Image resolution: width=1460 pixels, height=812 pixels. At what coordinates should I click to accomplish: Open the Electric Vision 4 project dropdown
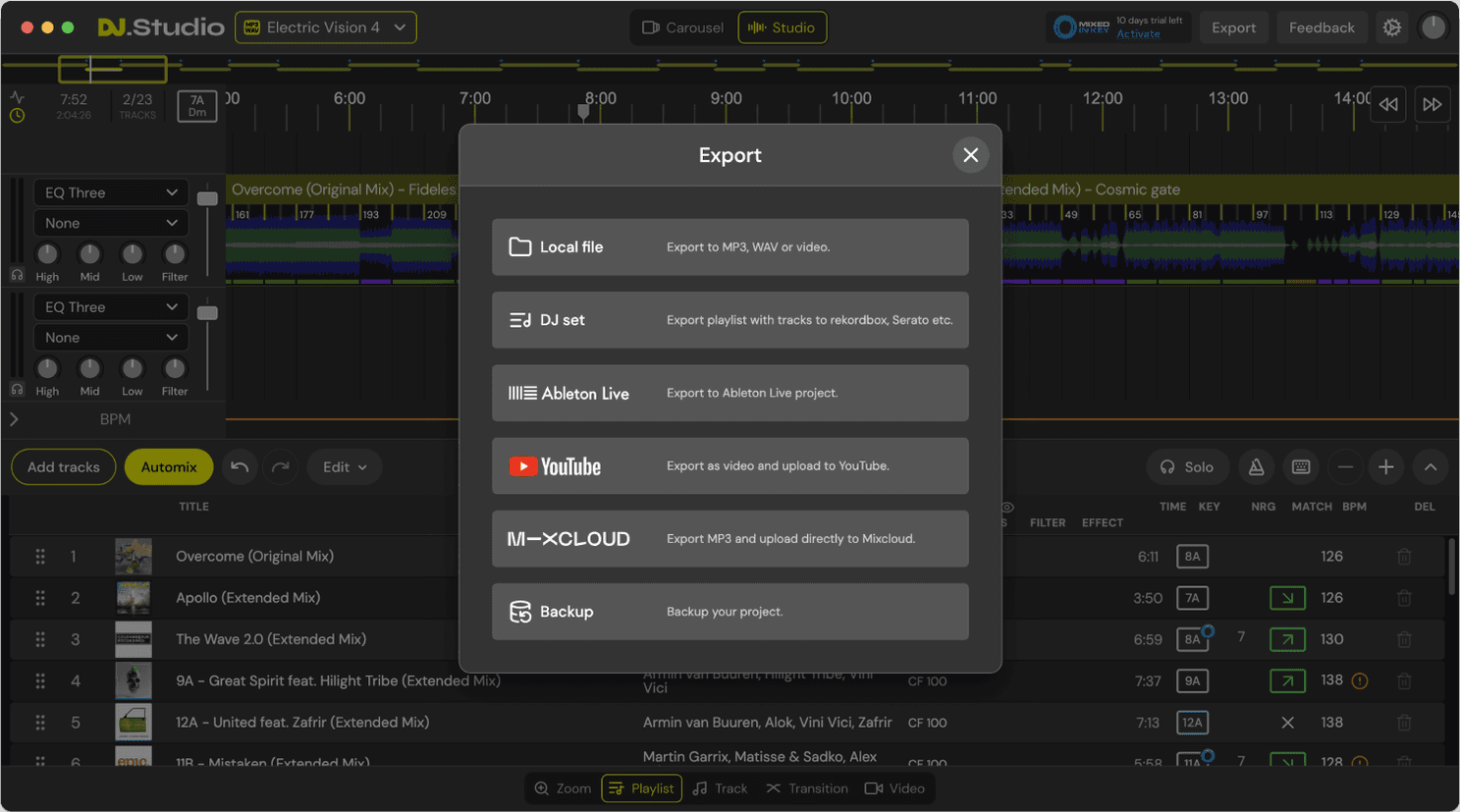click(x=325, y=27)
